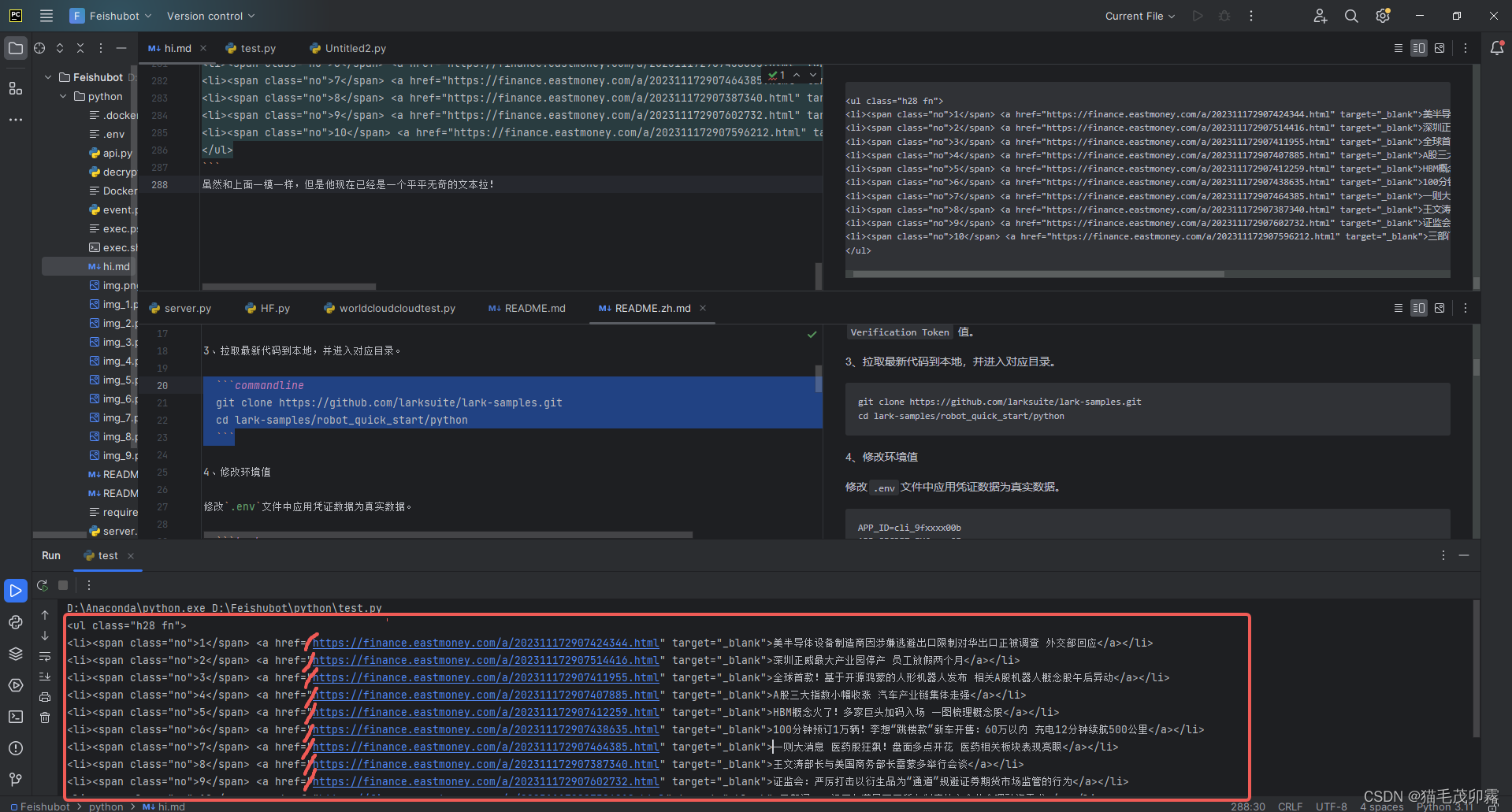Switch top editor to preview-only view
The width and height of the screenshot is (1512, 812).
tap(1440, 48)
